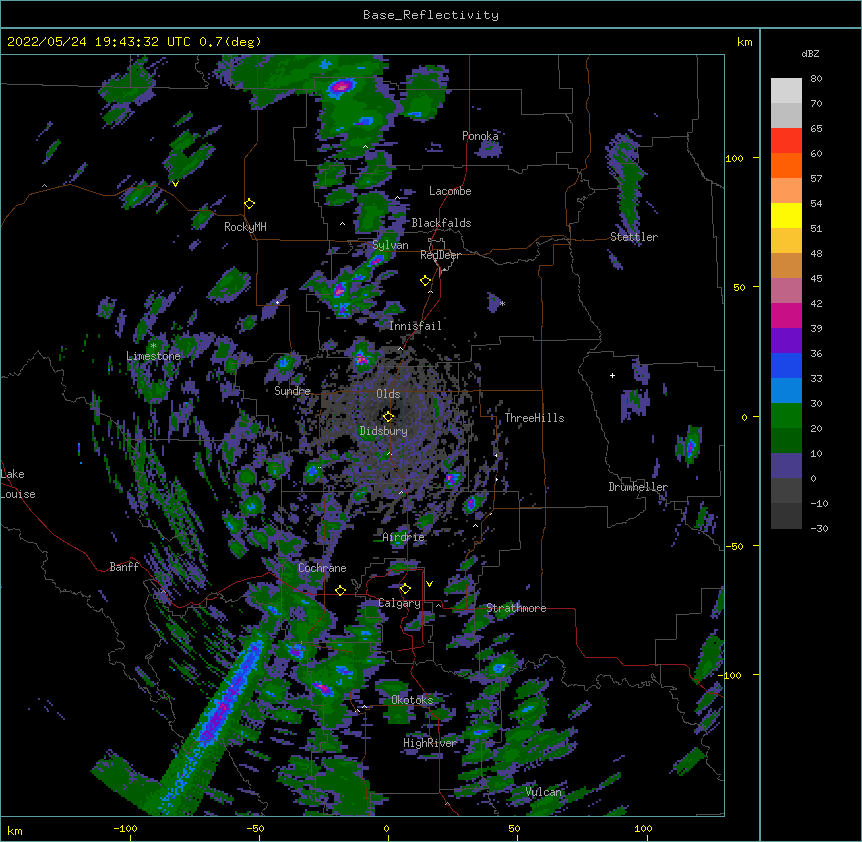Click the Vulcan label
Viewport: 862px width, 842px height.
[544, 792]
